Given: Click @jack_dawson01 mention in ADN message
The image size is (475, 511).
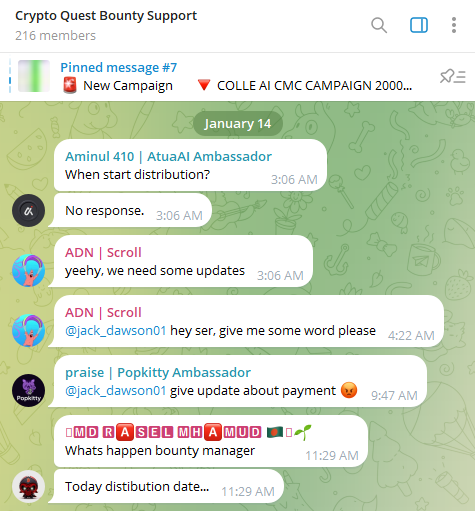Looking at the screenshot, I should click(x=116, y=331).
